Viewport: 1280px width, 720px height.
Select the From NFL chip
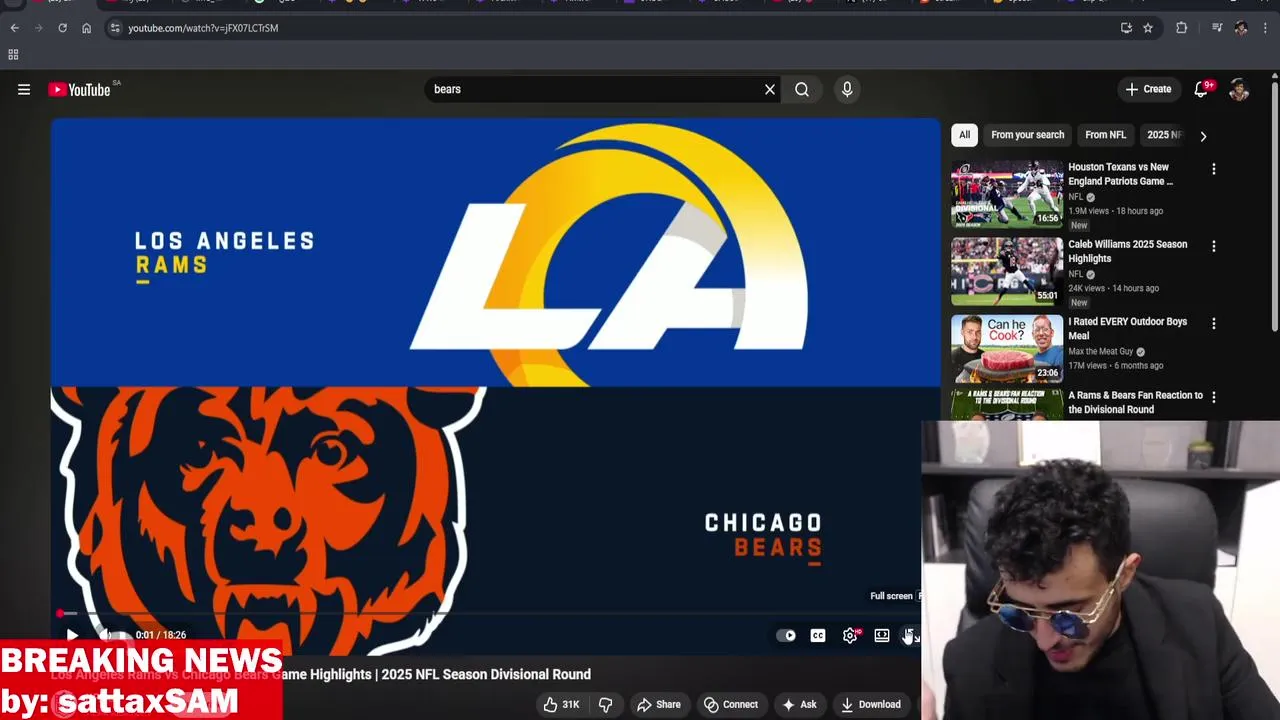[x=1105, y=134]
